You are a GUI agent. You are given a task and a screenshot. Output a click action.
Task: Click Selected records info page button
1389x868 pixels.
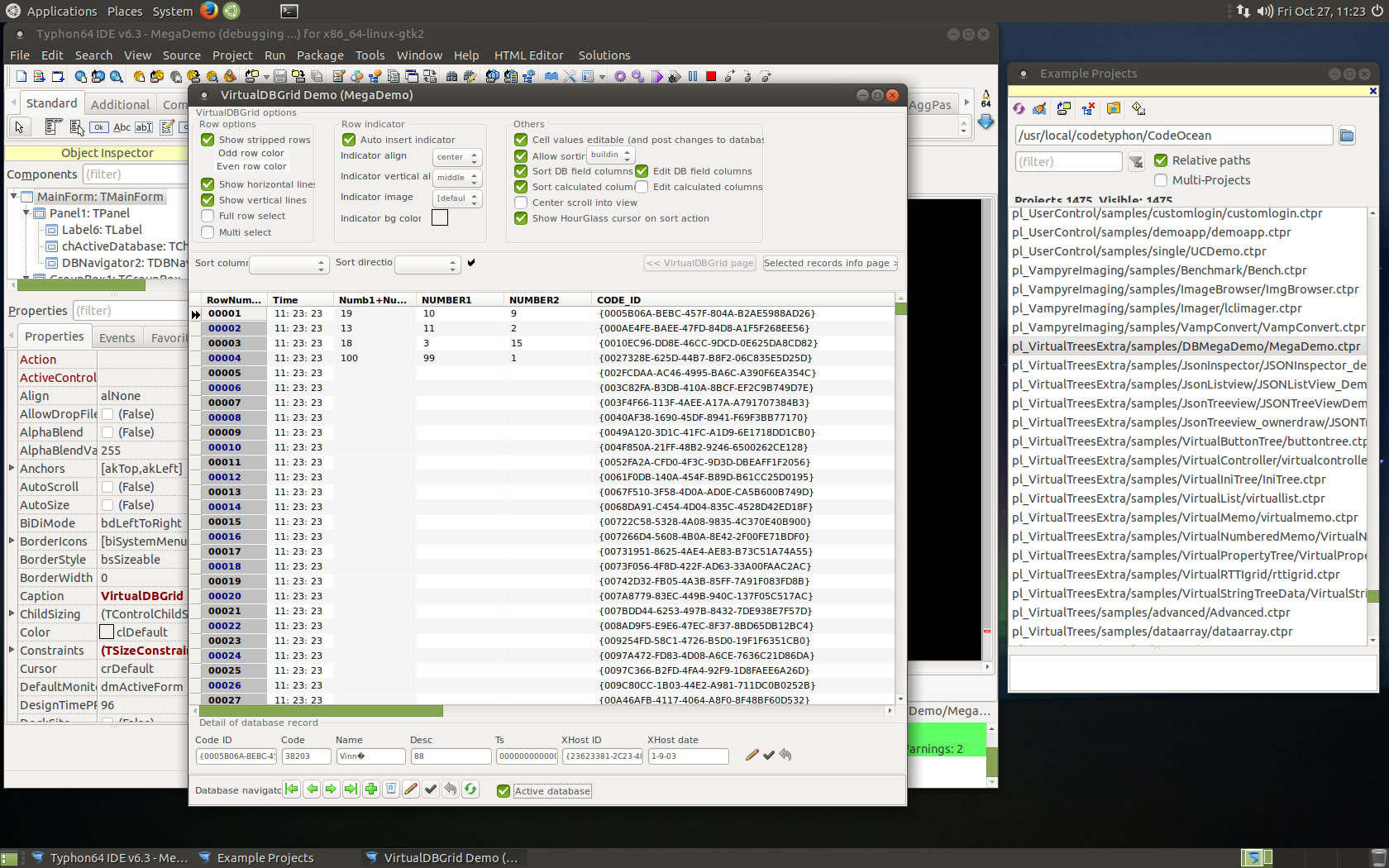[x=829, y=263]
